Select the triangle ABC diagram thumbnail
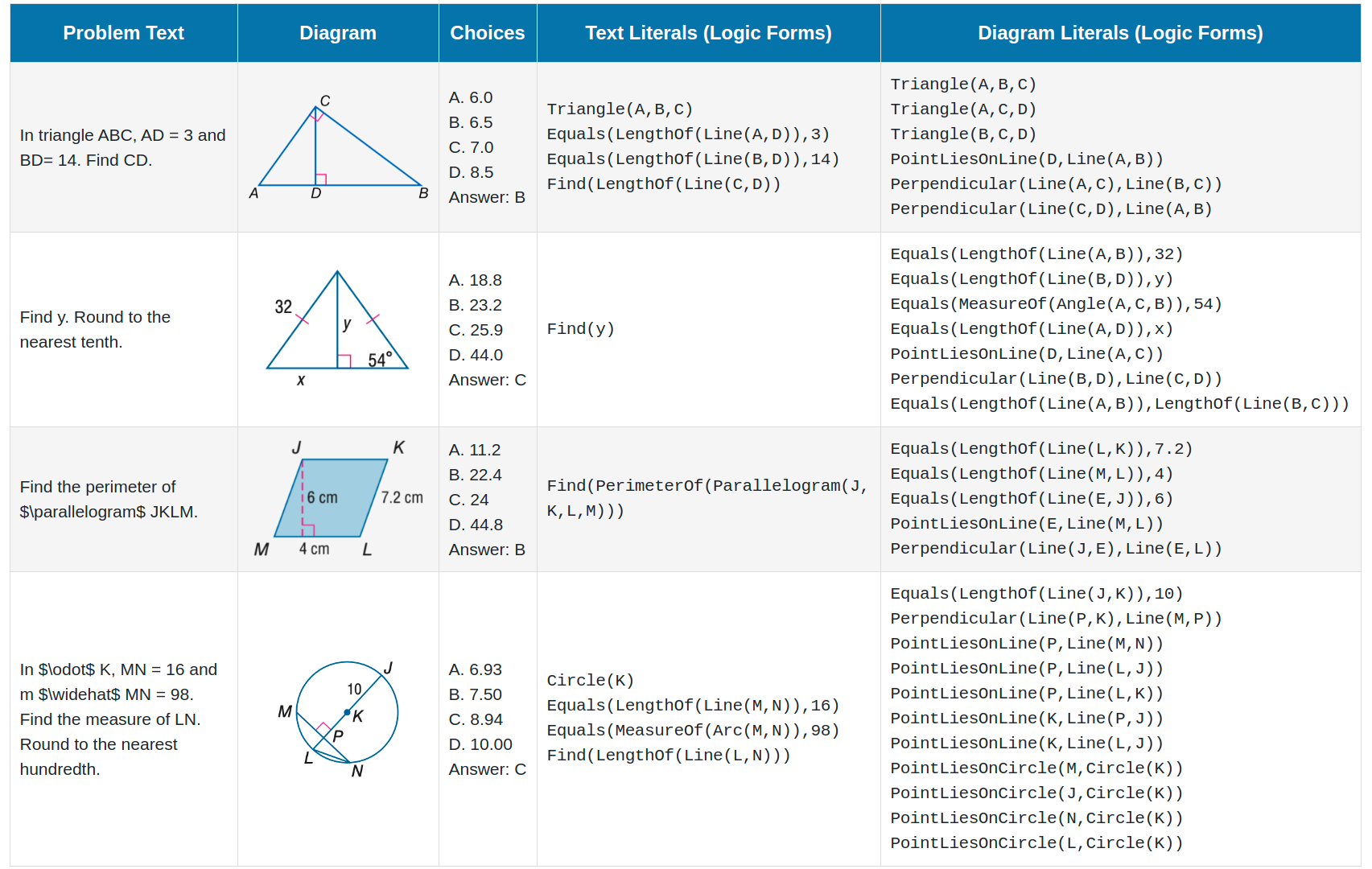The width and height of the screenshot is (1372, 869). [339, 147]
